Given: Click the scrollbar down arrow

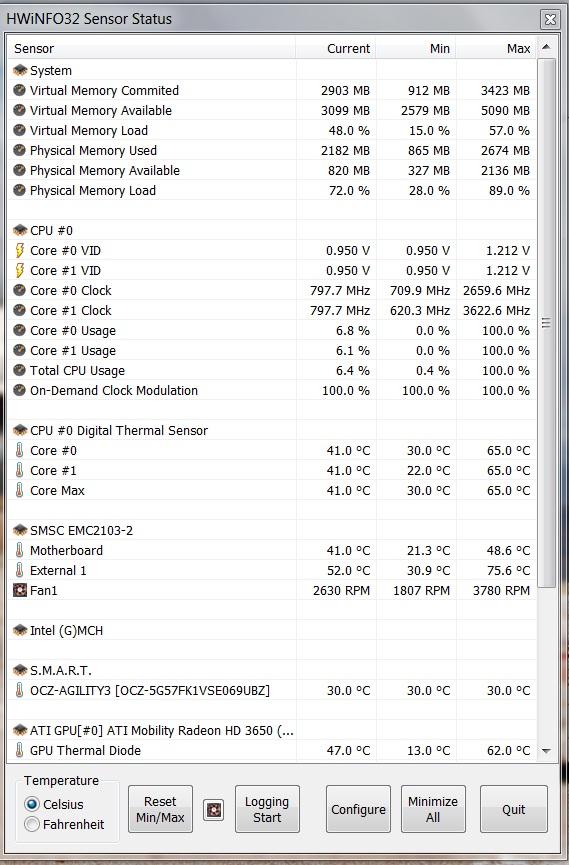Looking at the screenshot, I should pyautogui.click(x=546, y=751).
